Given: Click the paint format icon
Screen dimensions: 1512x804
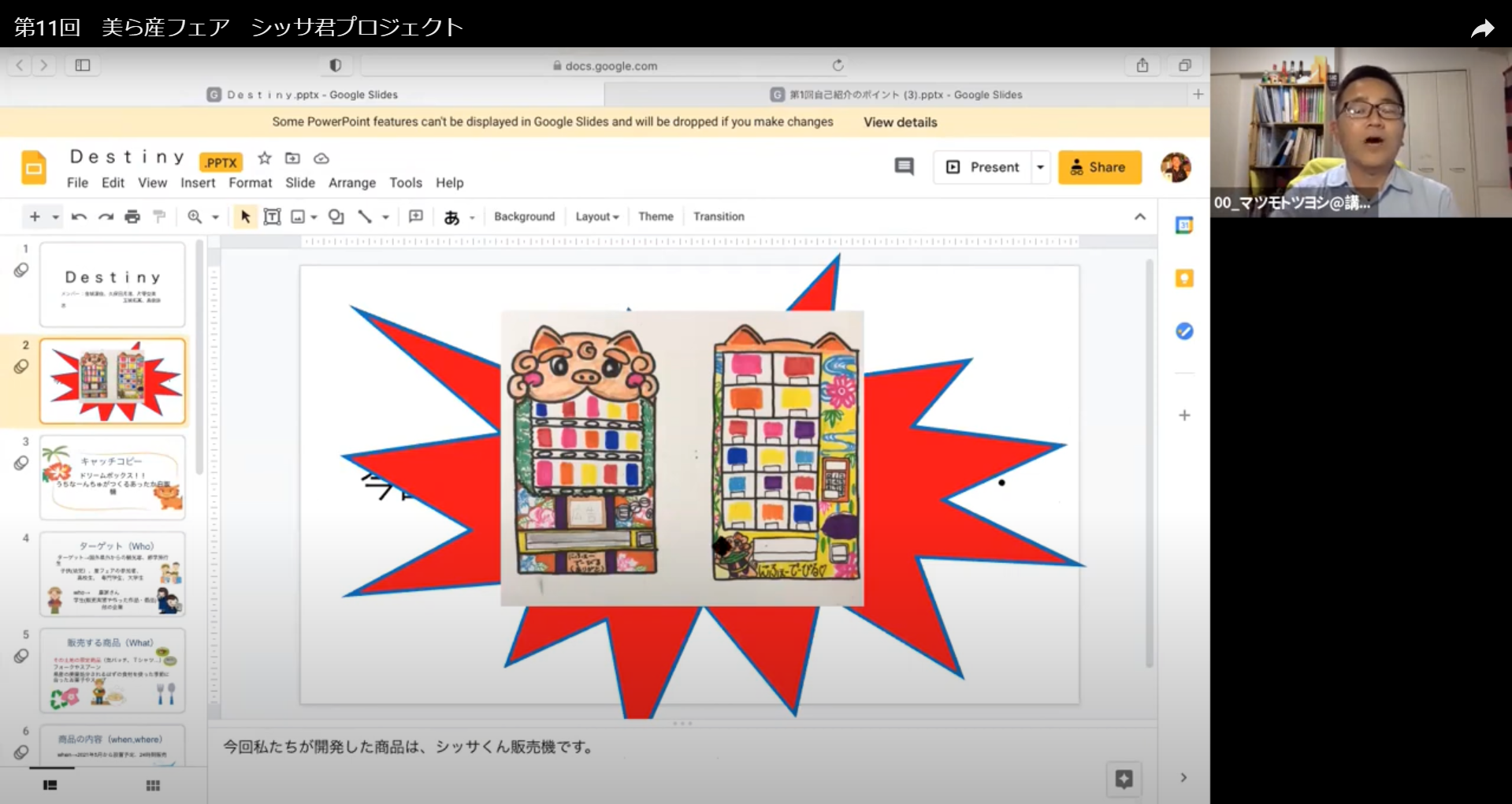Looking at the screenshot, I should 159,217.
